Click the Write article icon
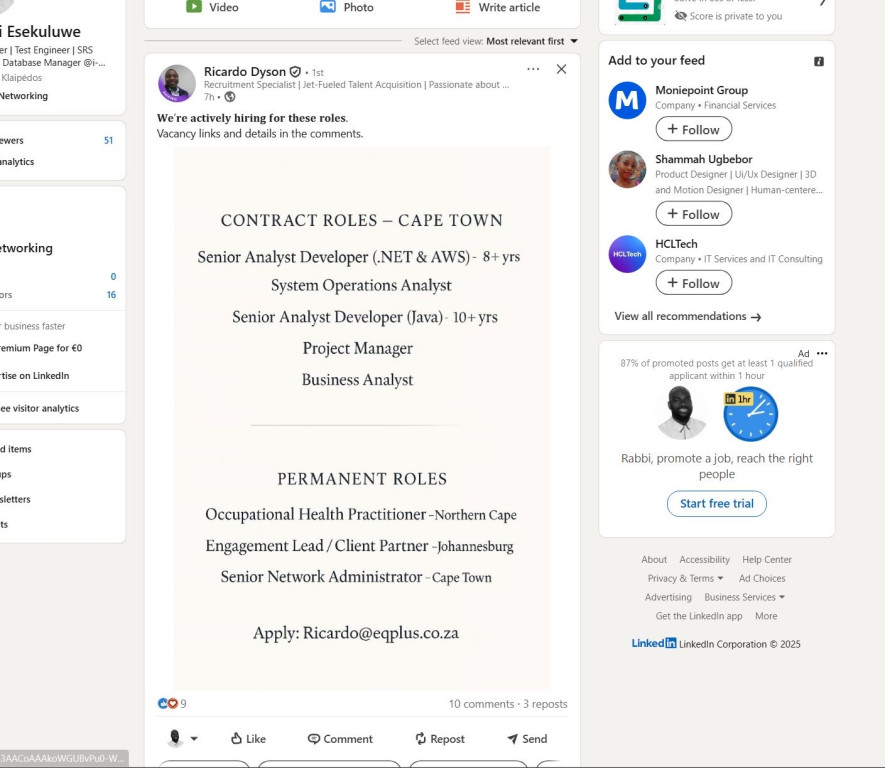 tap(463, 7)
